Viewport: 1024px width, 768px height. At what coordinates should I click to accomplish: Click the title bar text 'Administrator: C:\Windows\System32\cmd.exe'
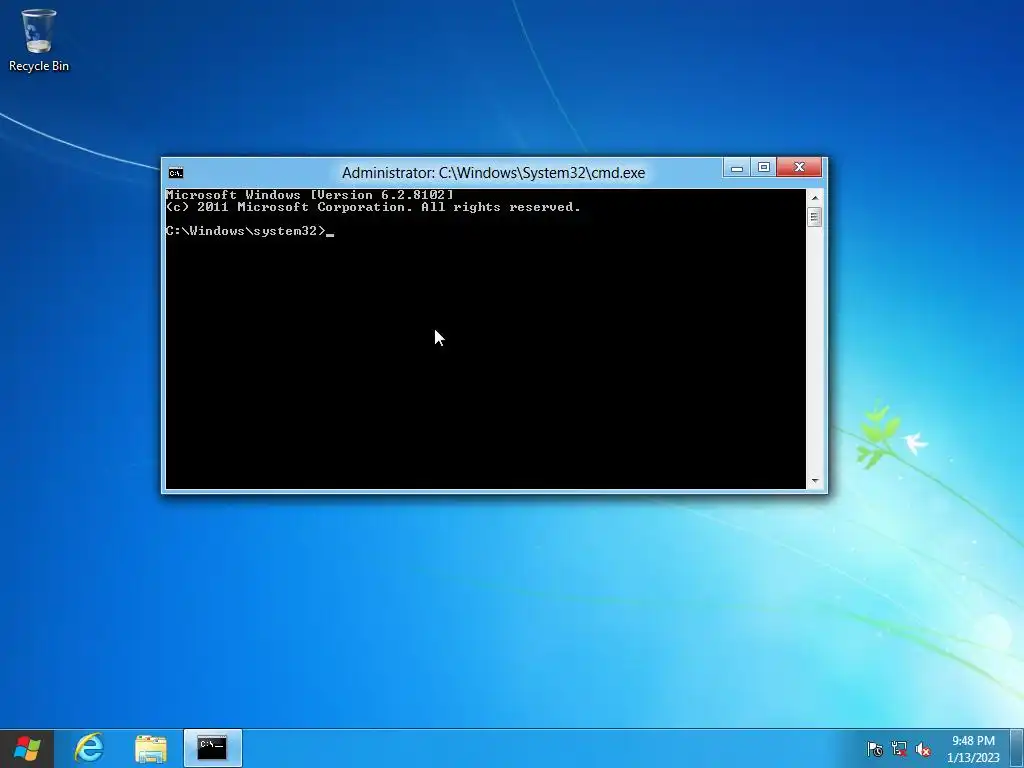[493, 173]
